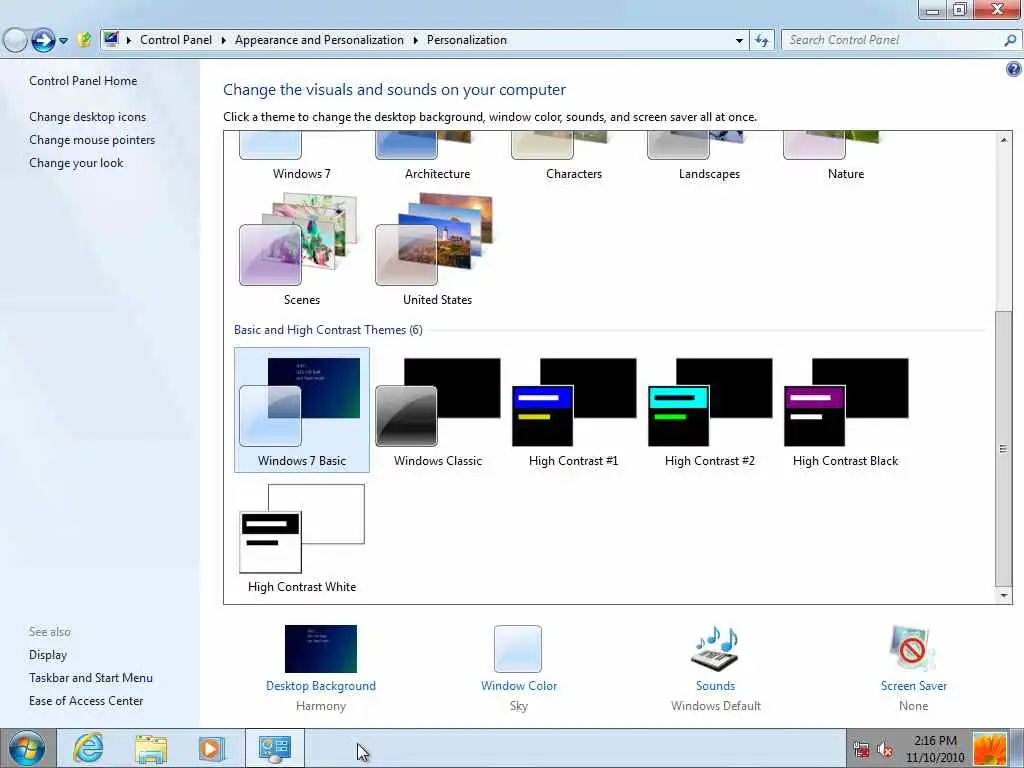
Task: Open Change mouse pointers
Action: pyautogui.click(x=92, y=140)
